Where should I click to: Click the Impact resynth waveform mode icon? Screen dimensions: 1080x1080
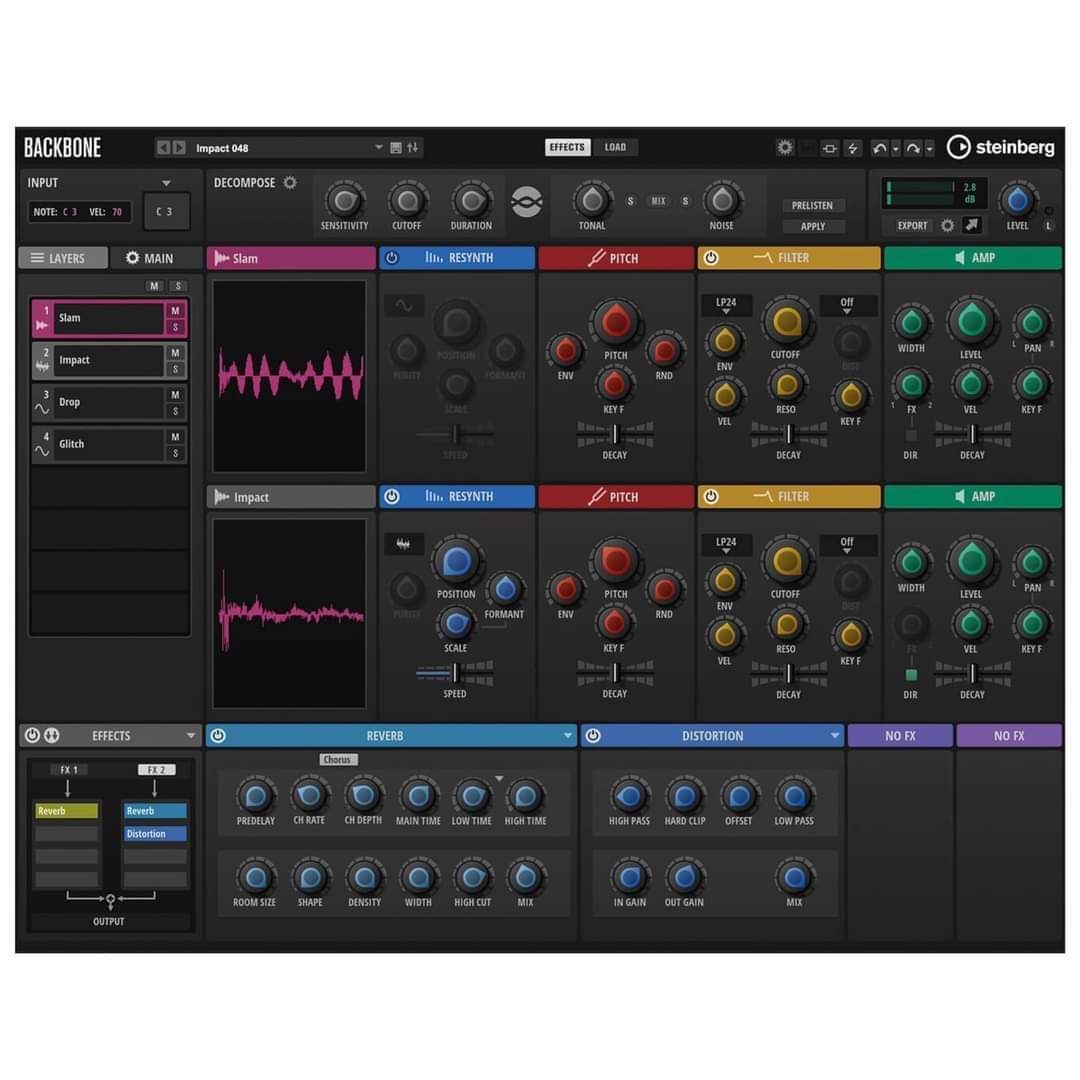404,544
